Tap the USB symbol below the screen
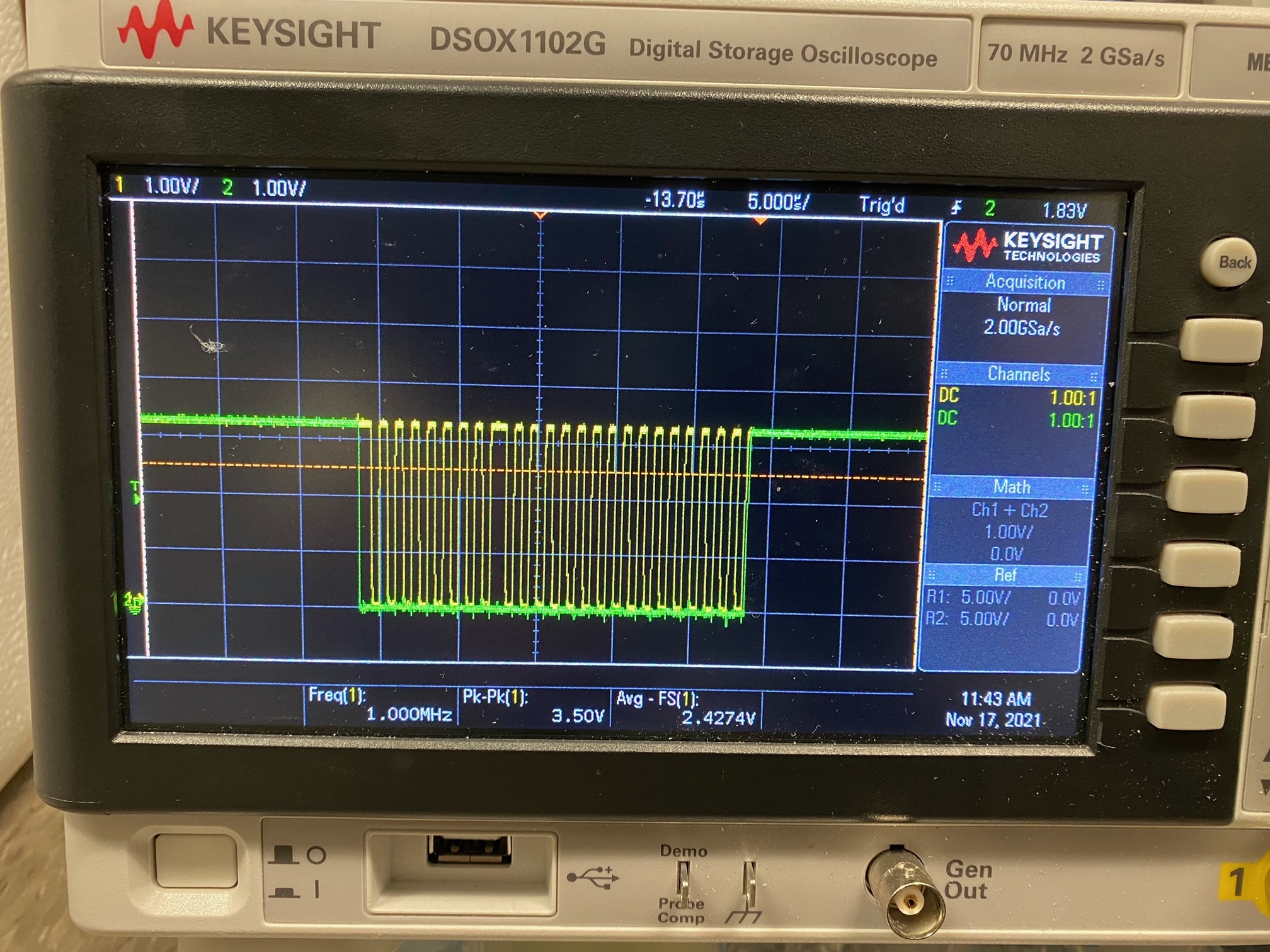Image resolution: width=1270 pixels, height=952 pixels. (x=593, y=876)
